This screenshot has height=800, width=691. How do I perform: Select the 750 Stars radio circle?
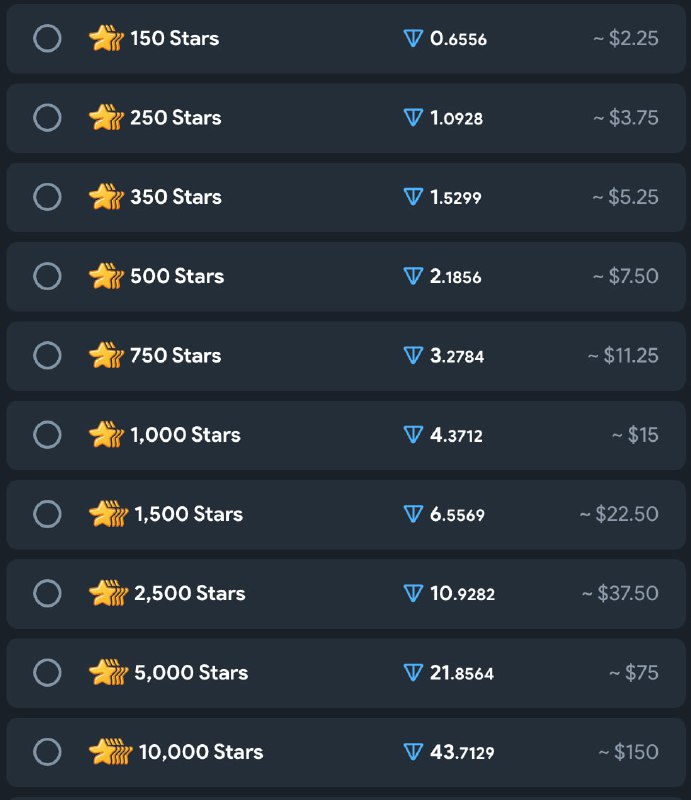pos(47,355)
